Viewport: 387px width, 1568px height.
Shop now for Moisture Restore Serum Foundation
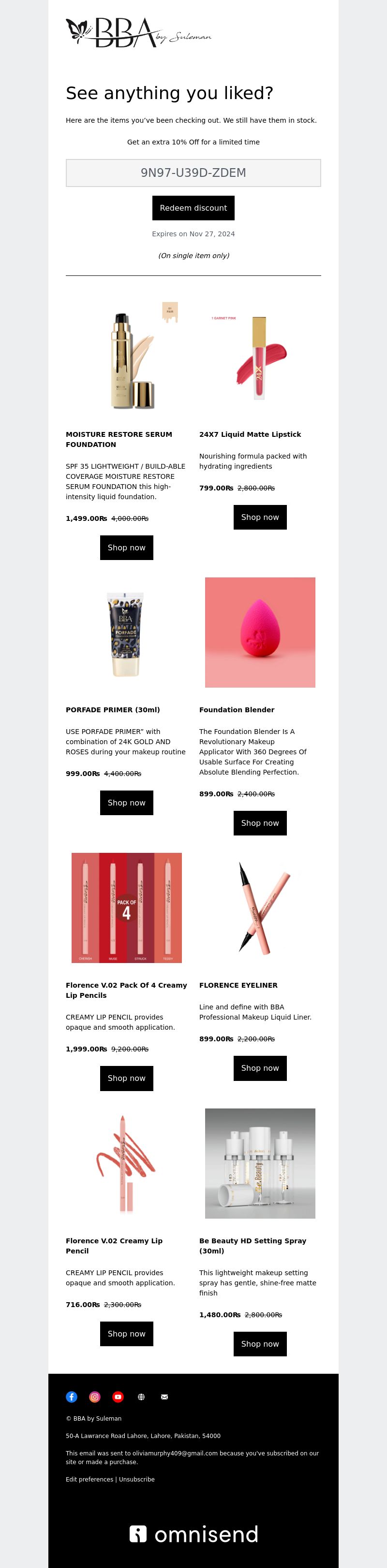click(x=127, y=547)
